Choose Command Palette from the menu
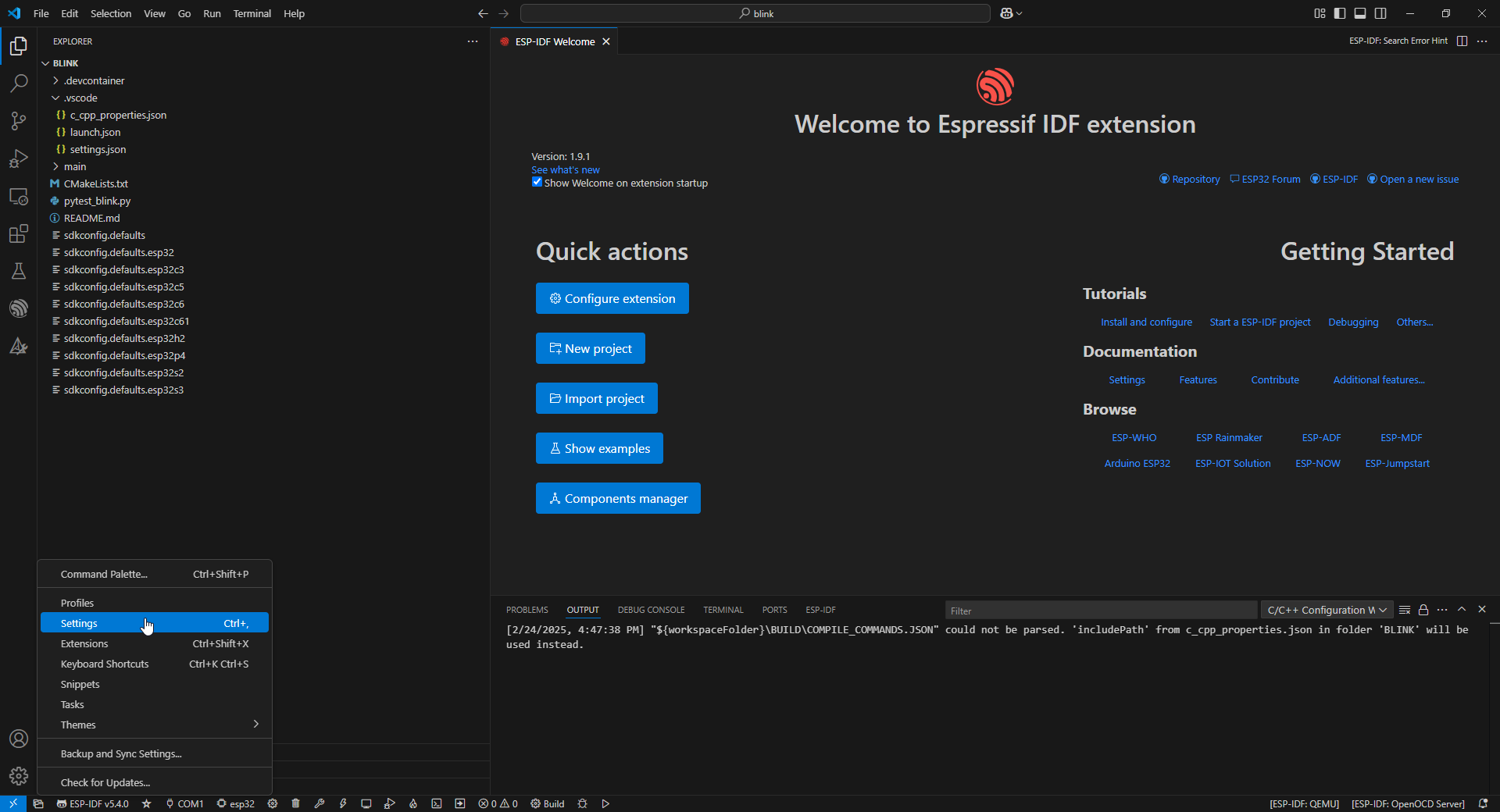The width and height of the screenshot is (1500, 812). pos(155,574)
